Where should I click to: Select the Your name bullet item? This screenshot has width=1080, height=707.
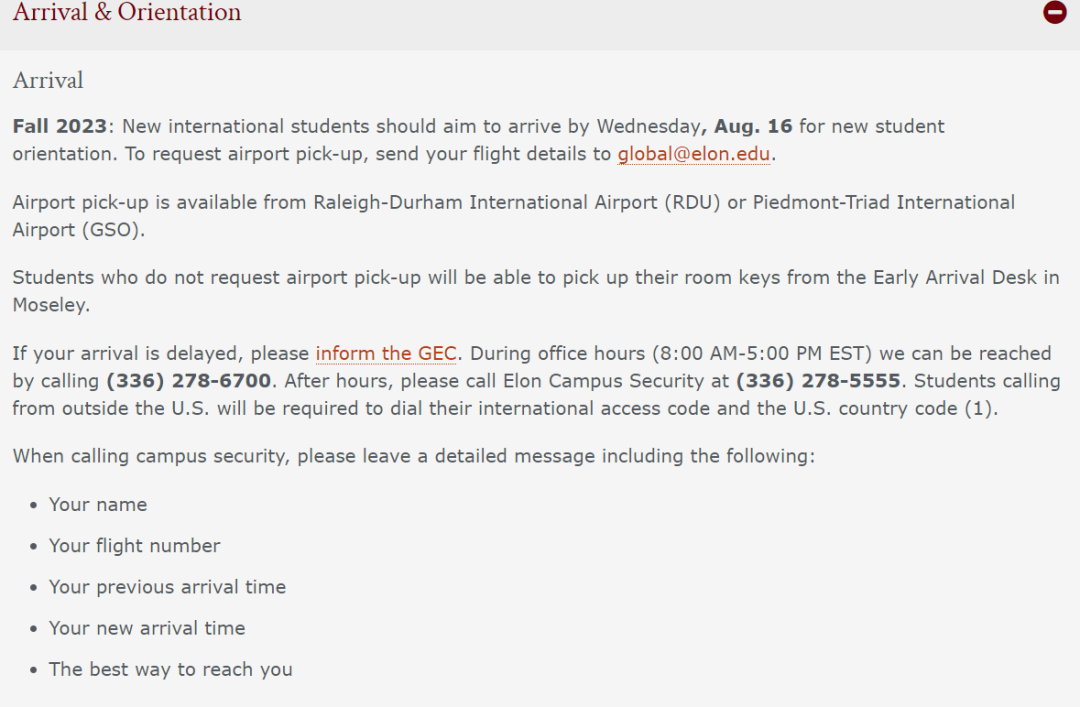98,504
